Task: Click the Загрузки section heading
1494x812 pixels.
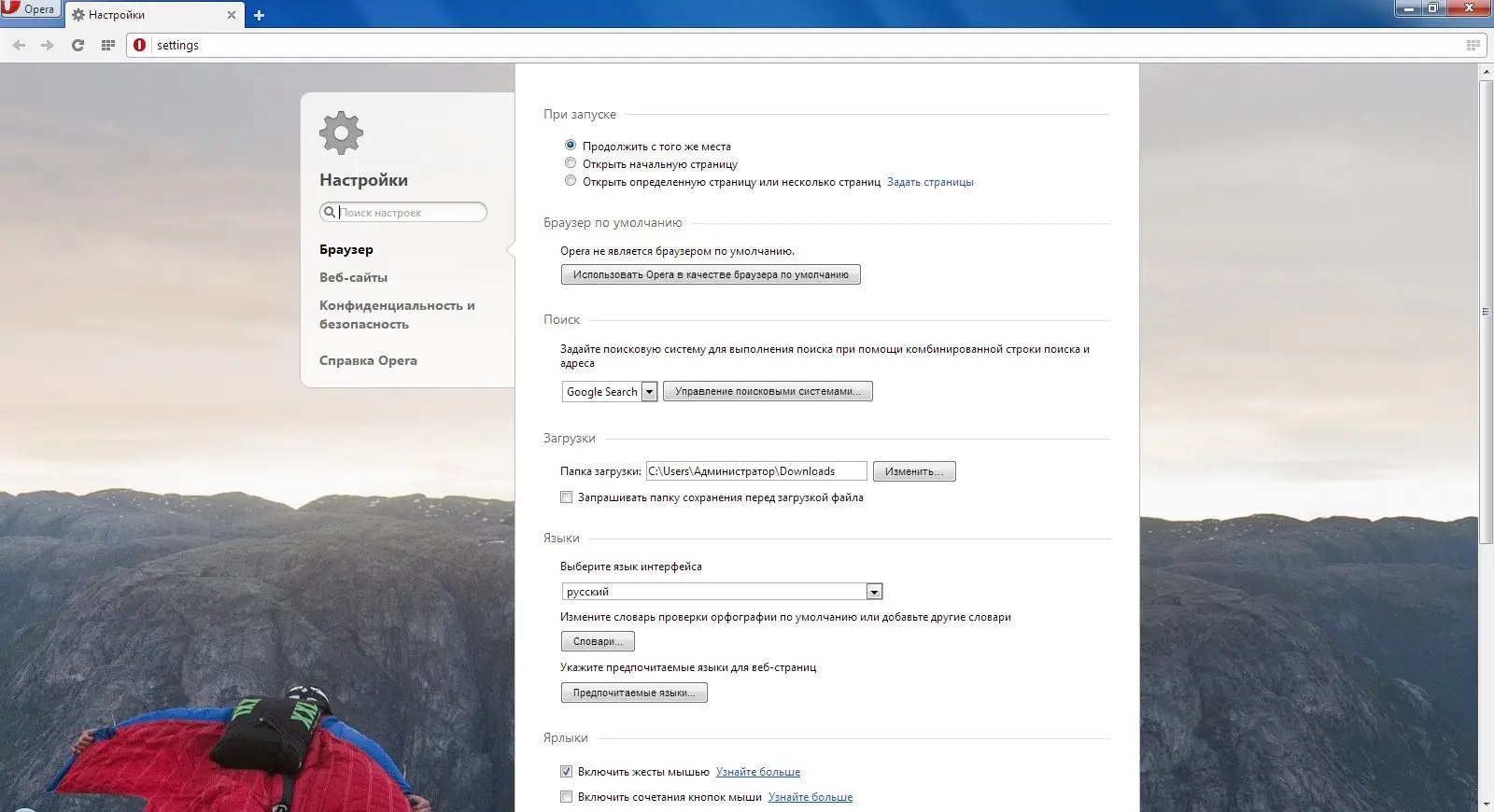Action: 569,438
